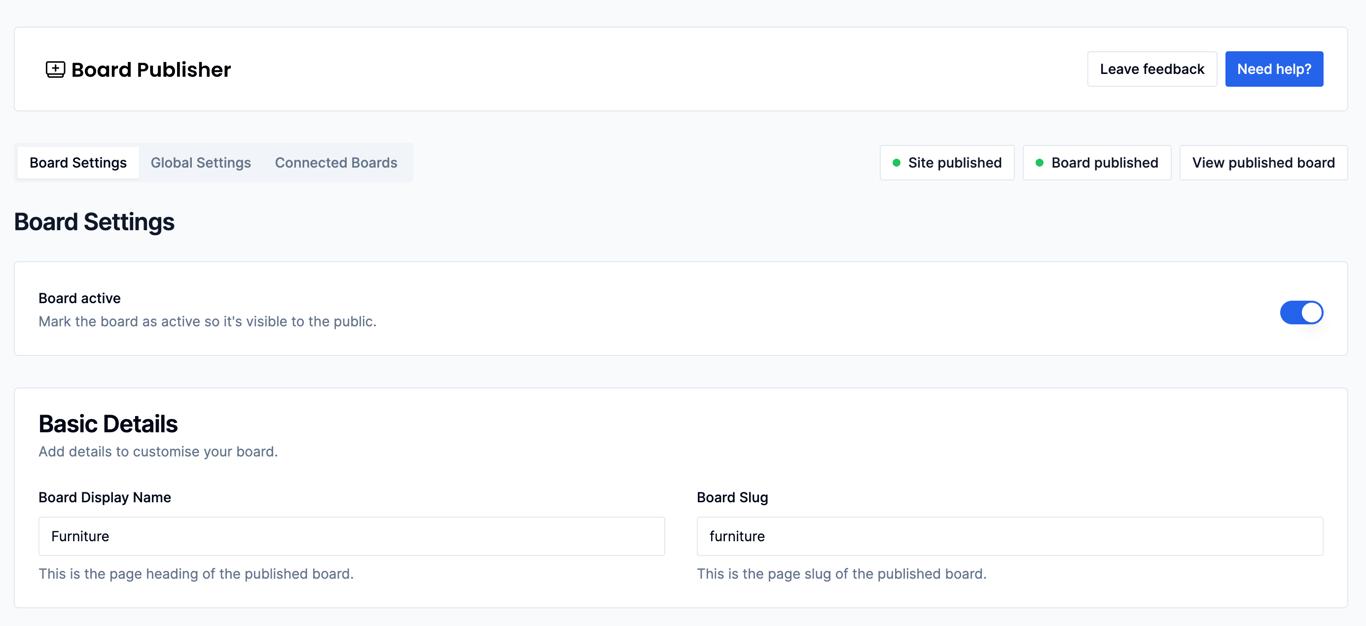Click the Board Publisher title text
1366x626 pixels.
tap(151, 70)
